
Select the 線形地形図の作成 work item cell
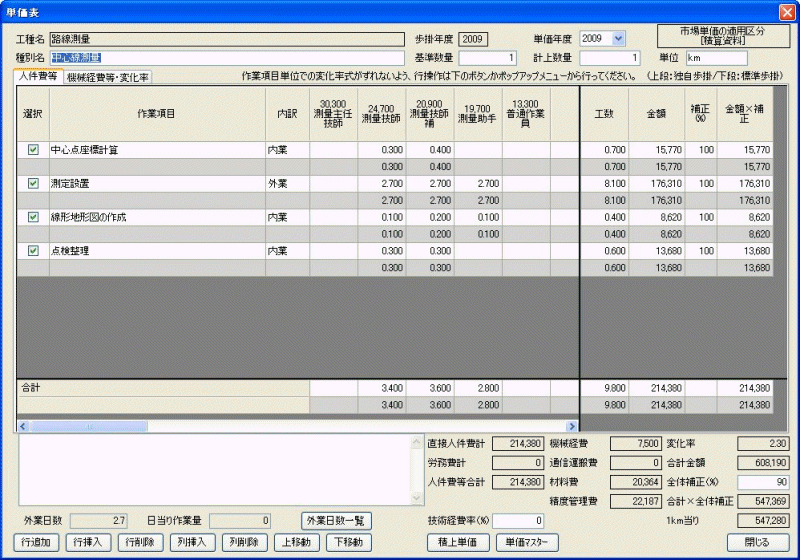pos(157,217)
